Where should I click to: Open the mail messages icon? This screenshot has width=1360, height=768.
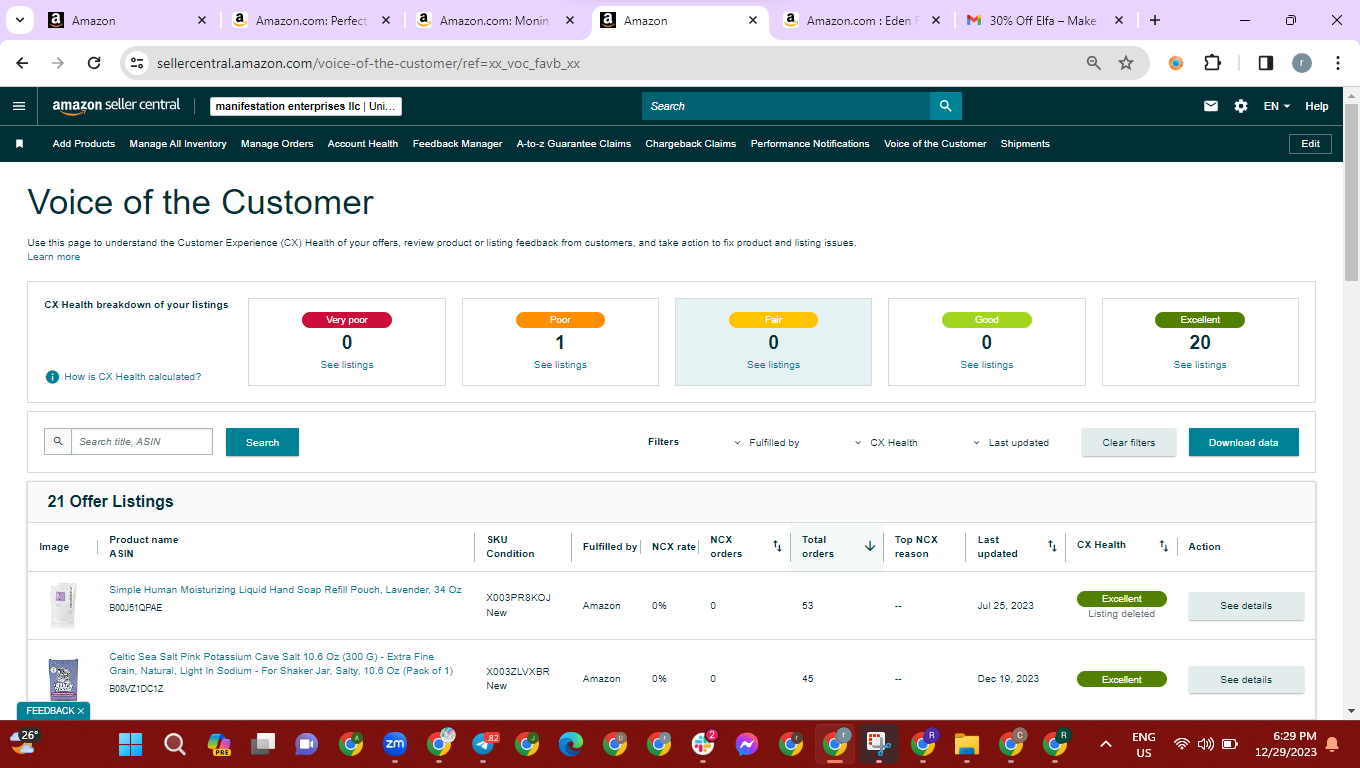point(1211,106)
